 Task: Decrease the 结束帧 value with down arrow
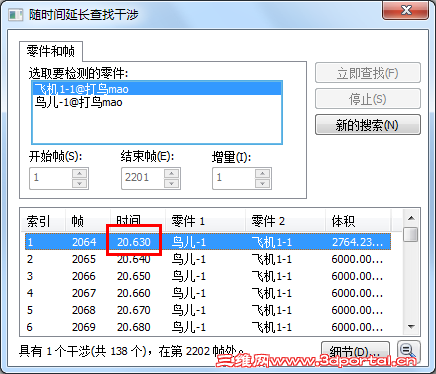(171, 183)
